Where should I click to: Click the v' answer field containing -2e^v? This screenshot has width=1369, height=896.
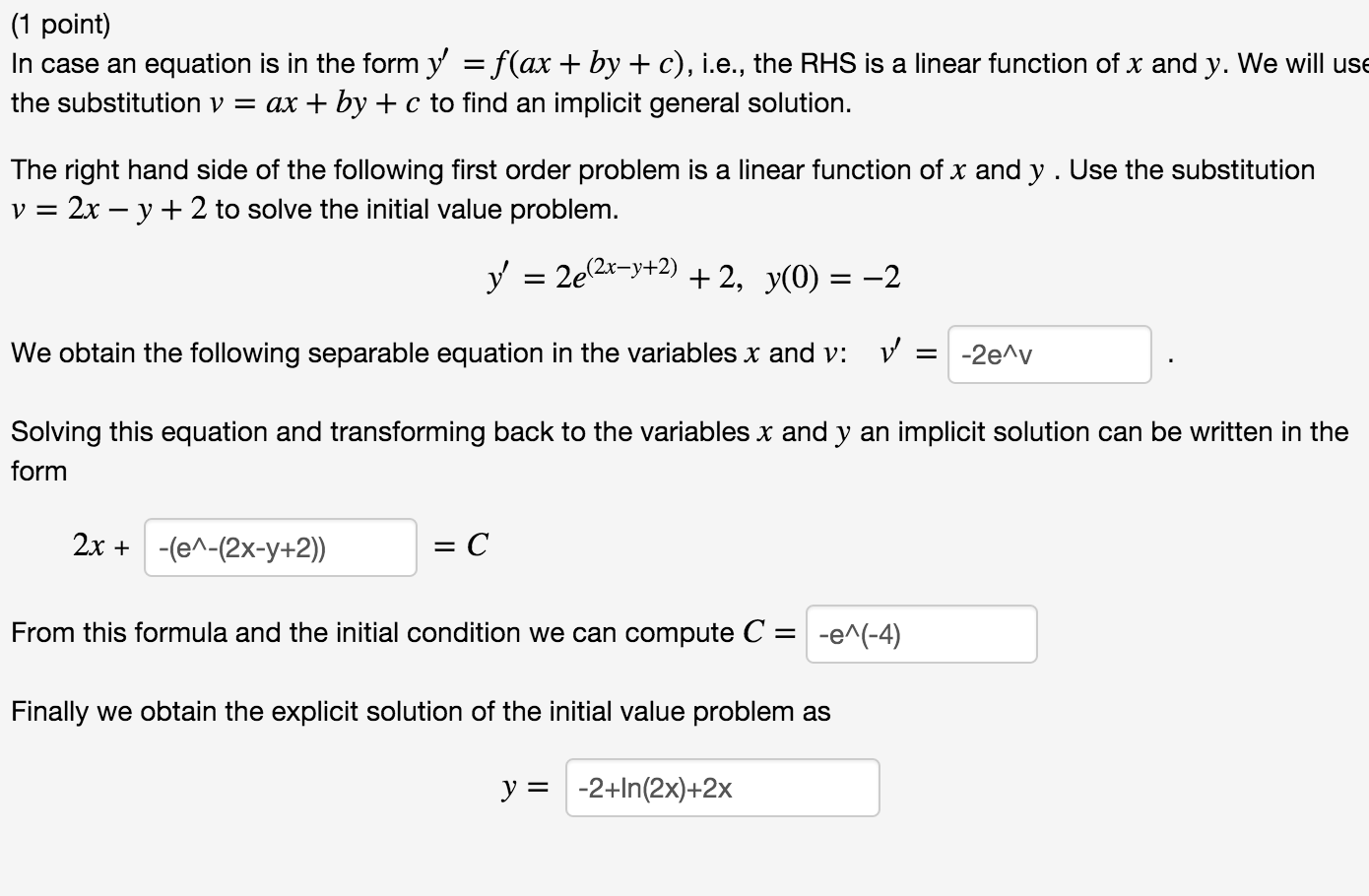(1047, 355)
